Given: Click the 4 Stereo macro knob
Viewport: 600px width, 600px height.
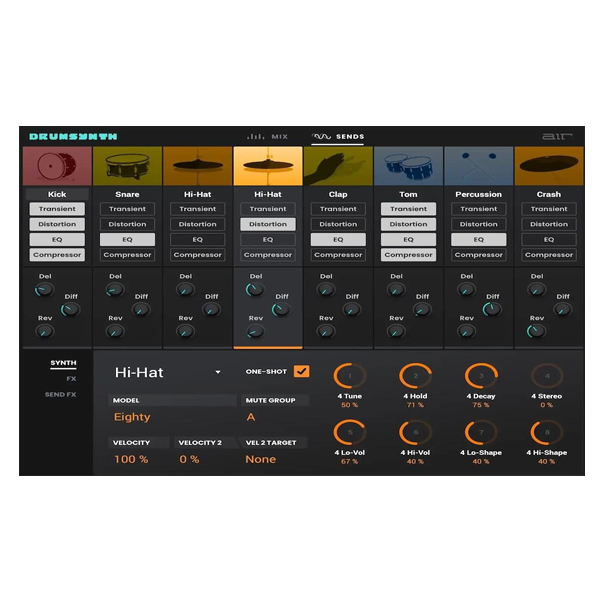Looking at the screenshot, I should (x=547, y=376).
